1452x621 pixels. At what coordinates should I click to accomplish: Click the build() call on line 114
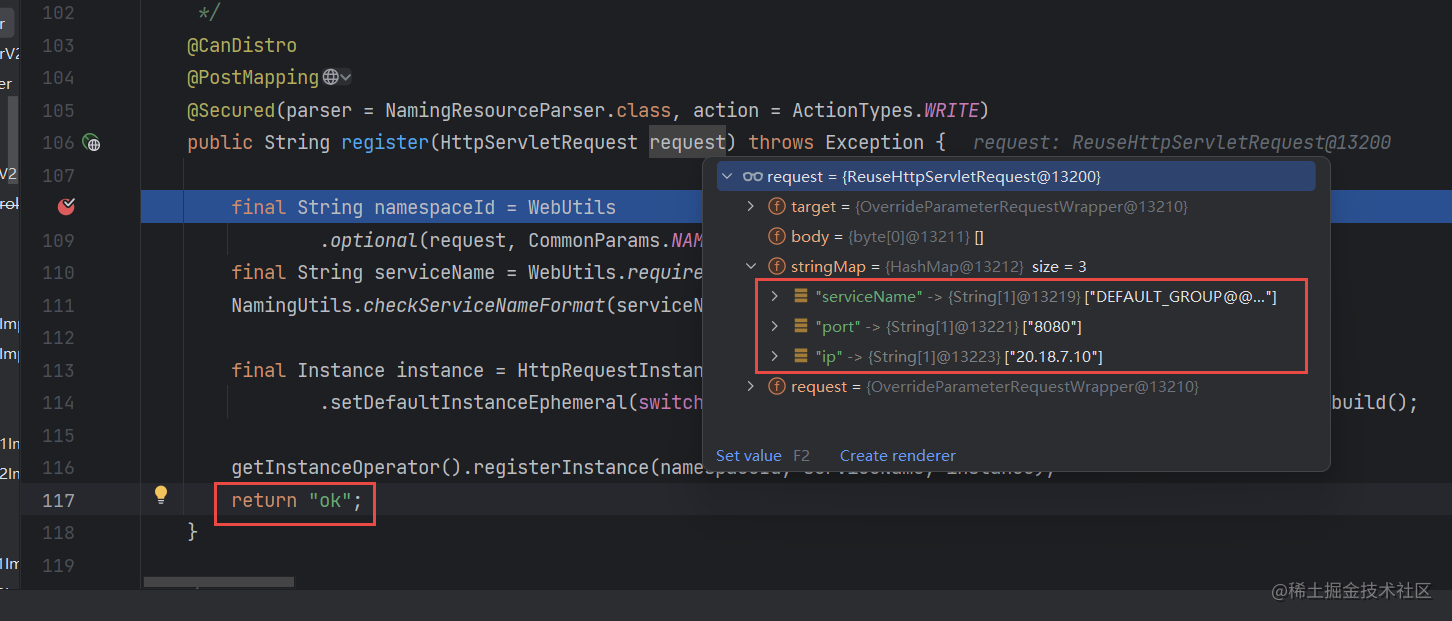pos(1374,403)
